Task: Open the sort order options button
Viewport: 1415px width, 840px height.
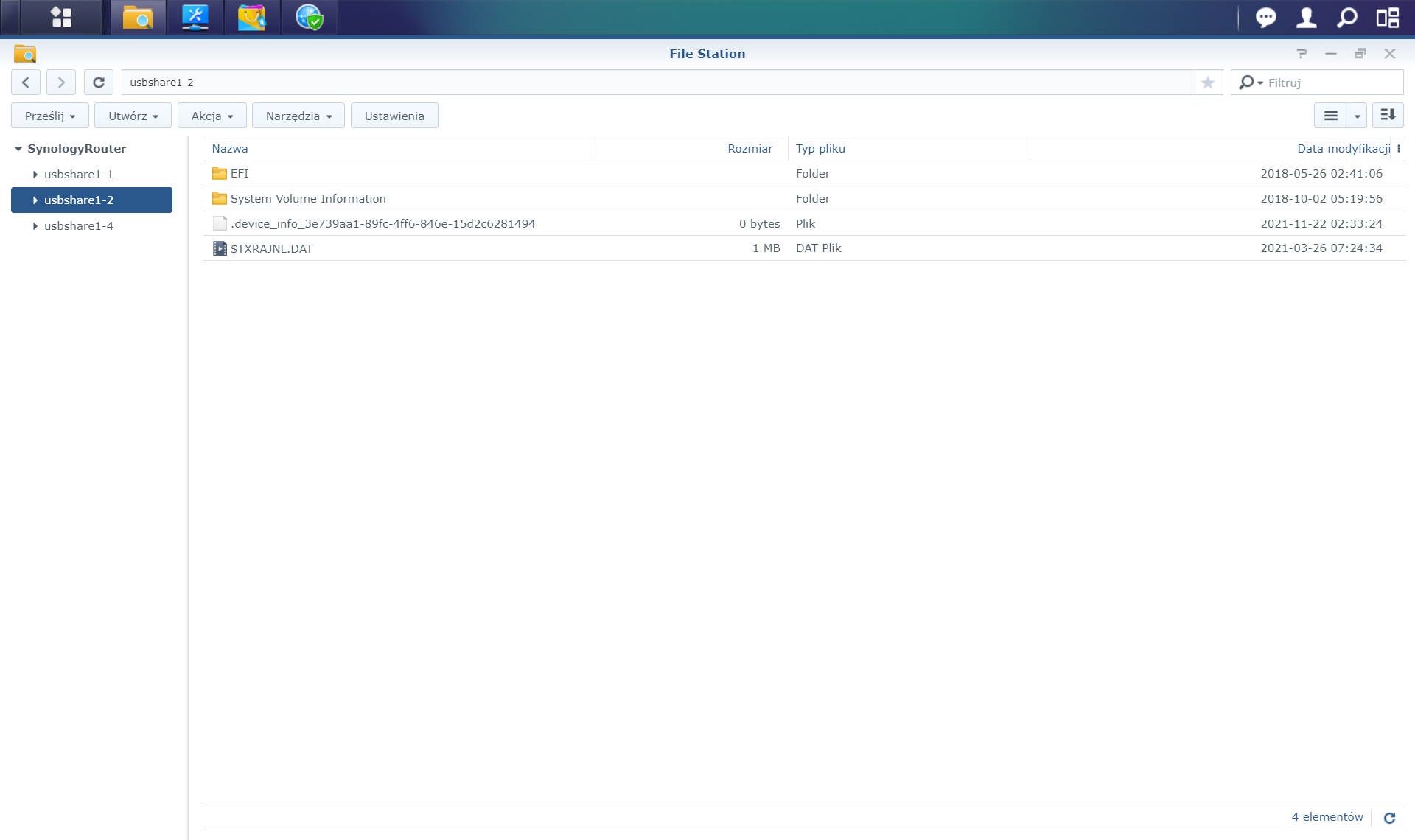Action: coord(1388,116)
